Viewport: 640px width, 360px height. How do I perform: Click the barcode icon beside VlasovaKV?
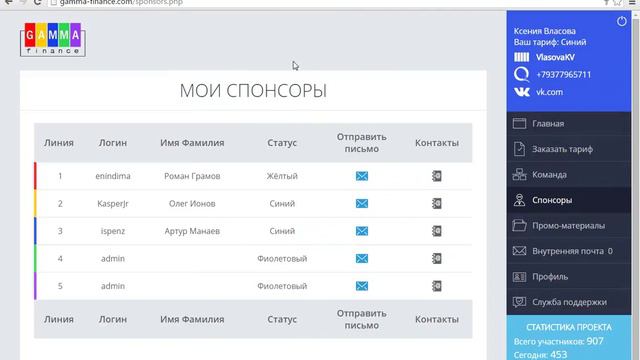tap(521, 57)
